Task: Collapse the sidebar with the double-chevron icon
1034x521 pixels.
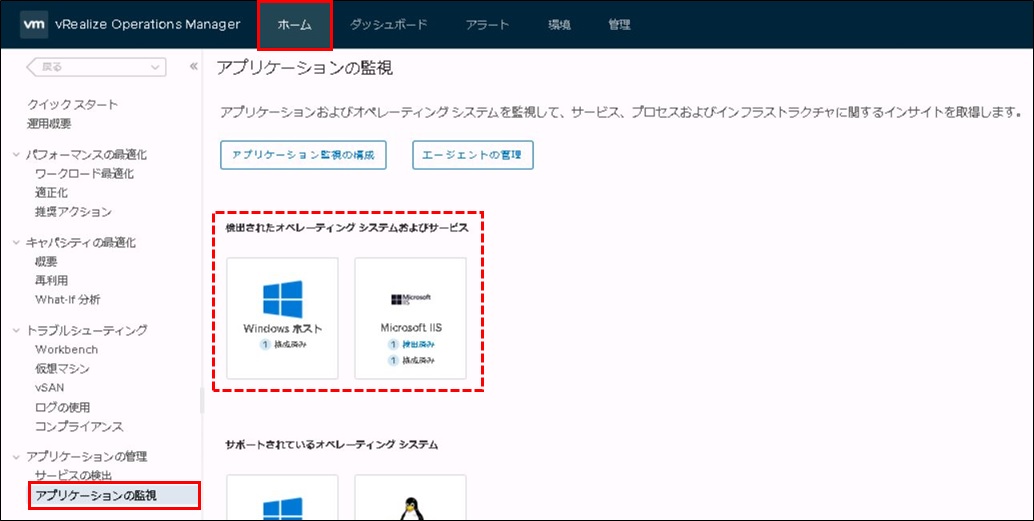Action: [x=194, y=67]
